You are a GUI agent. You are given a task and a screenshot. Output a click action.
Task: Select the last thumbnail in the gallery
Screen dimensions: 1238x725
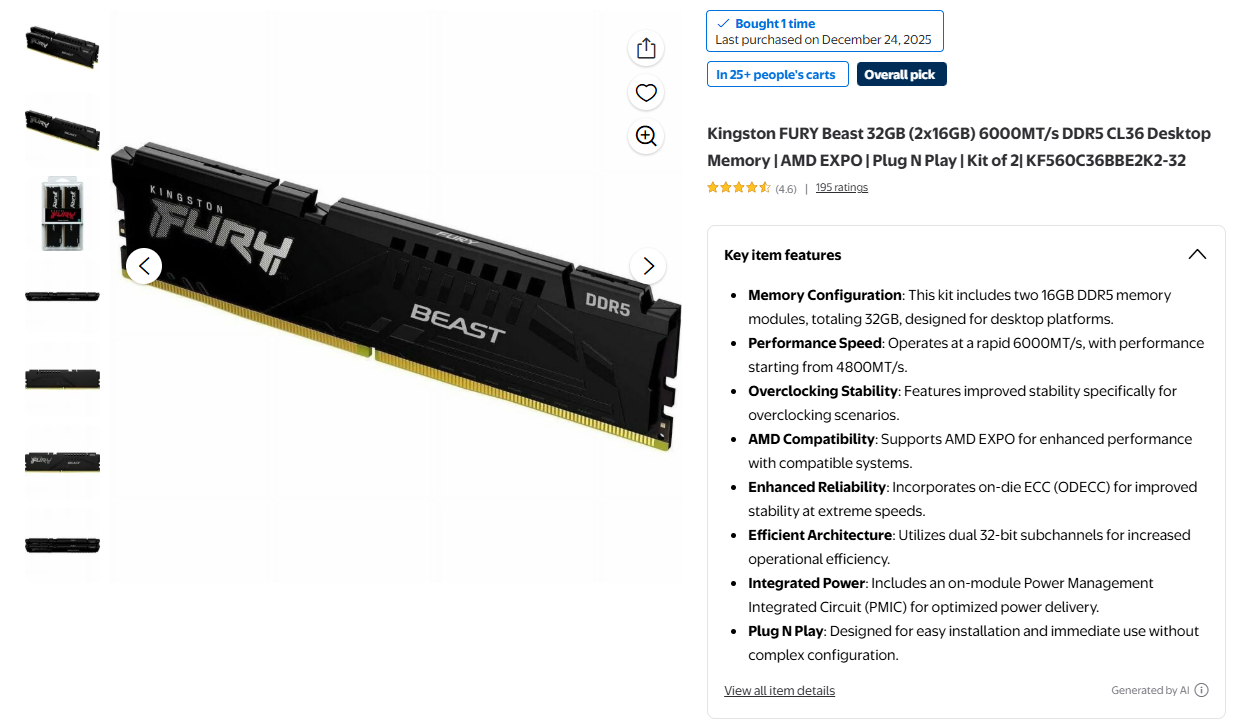point(62,545)
